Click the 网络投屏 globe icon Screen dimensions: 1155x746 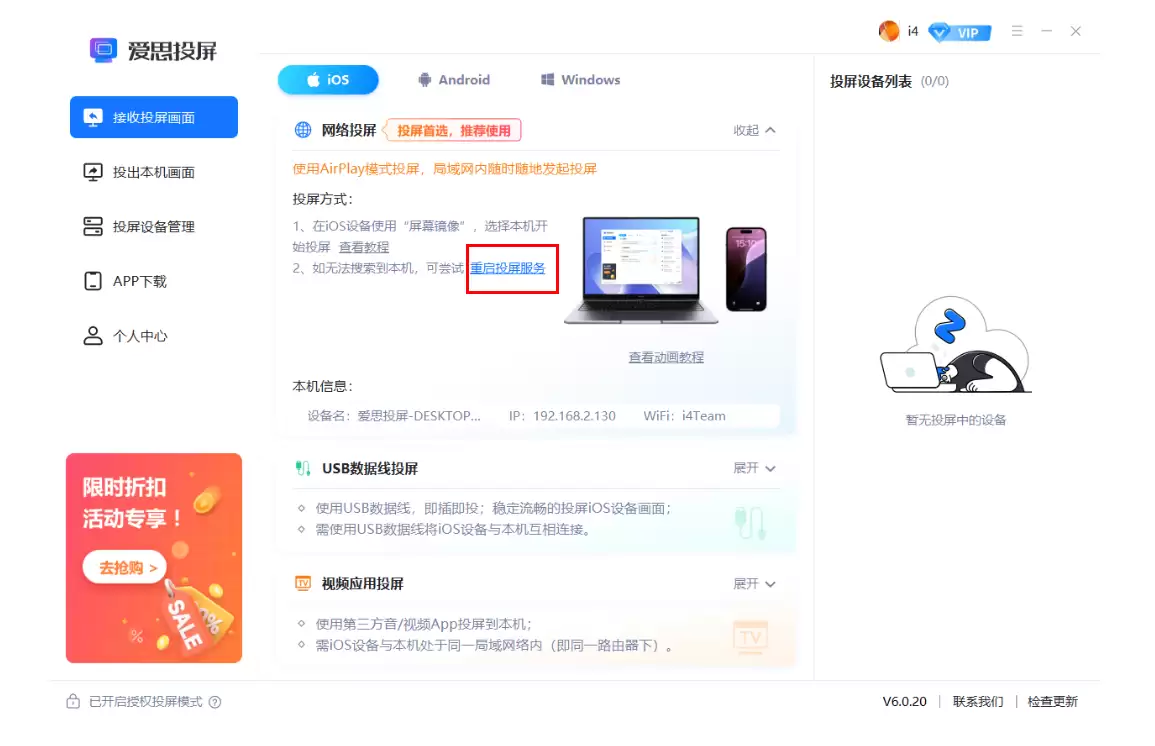pyautogui.click(x=303, y=130)
